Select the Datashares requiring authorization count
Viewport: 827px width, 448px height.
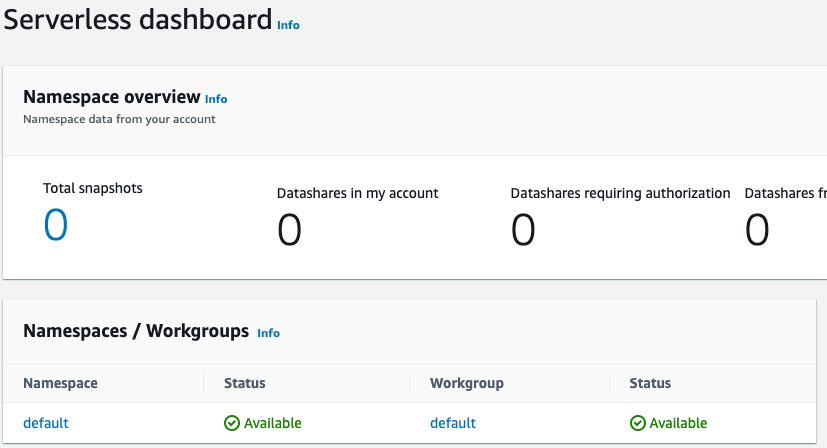pyautogui.click(x=523, y=230)
